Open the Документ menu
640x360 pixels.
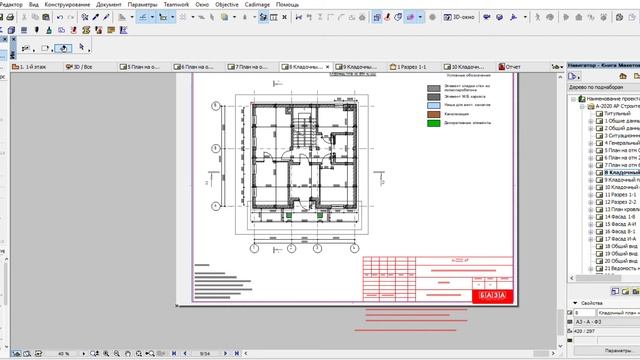[109, 4]
